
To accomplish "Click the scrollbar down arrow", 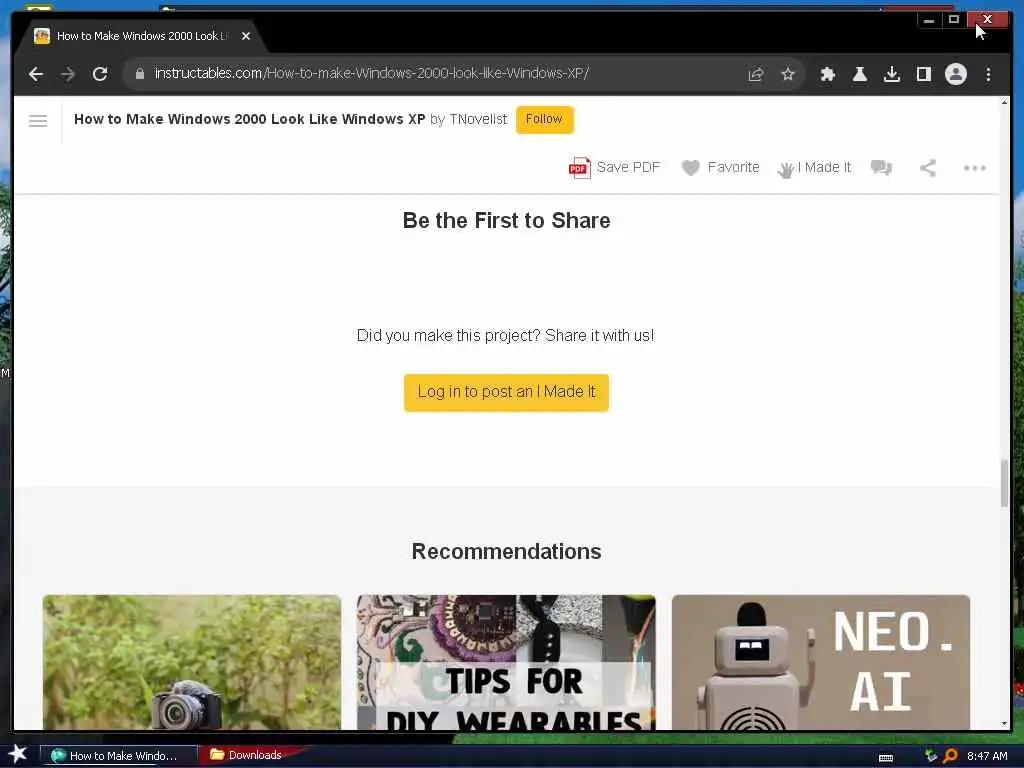I will [1004, 724].
